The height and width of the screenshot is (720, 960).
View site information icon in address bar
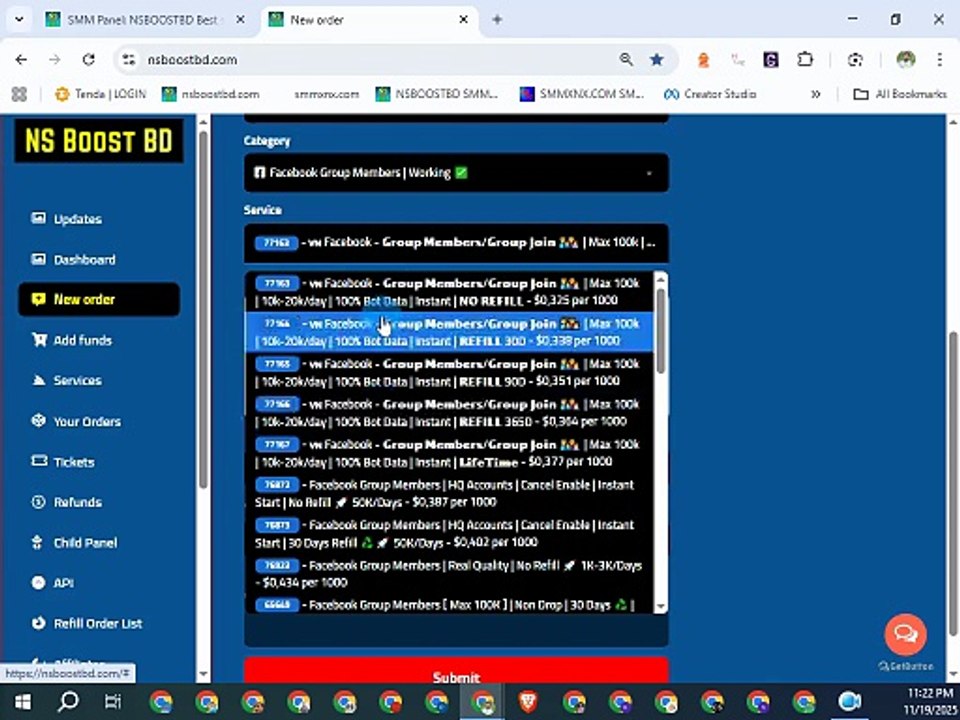click(x=129, y=59)
